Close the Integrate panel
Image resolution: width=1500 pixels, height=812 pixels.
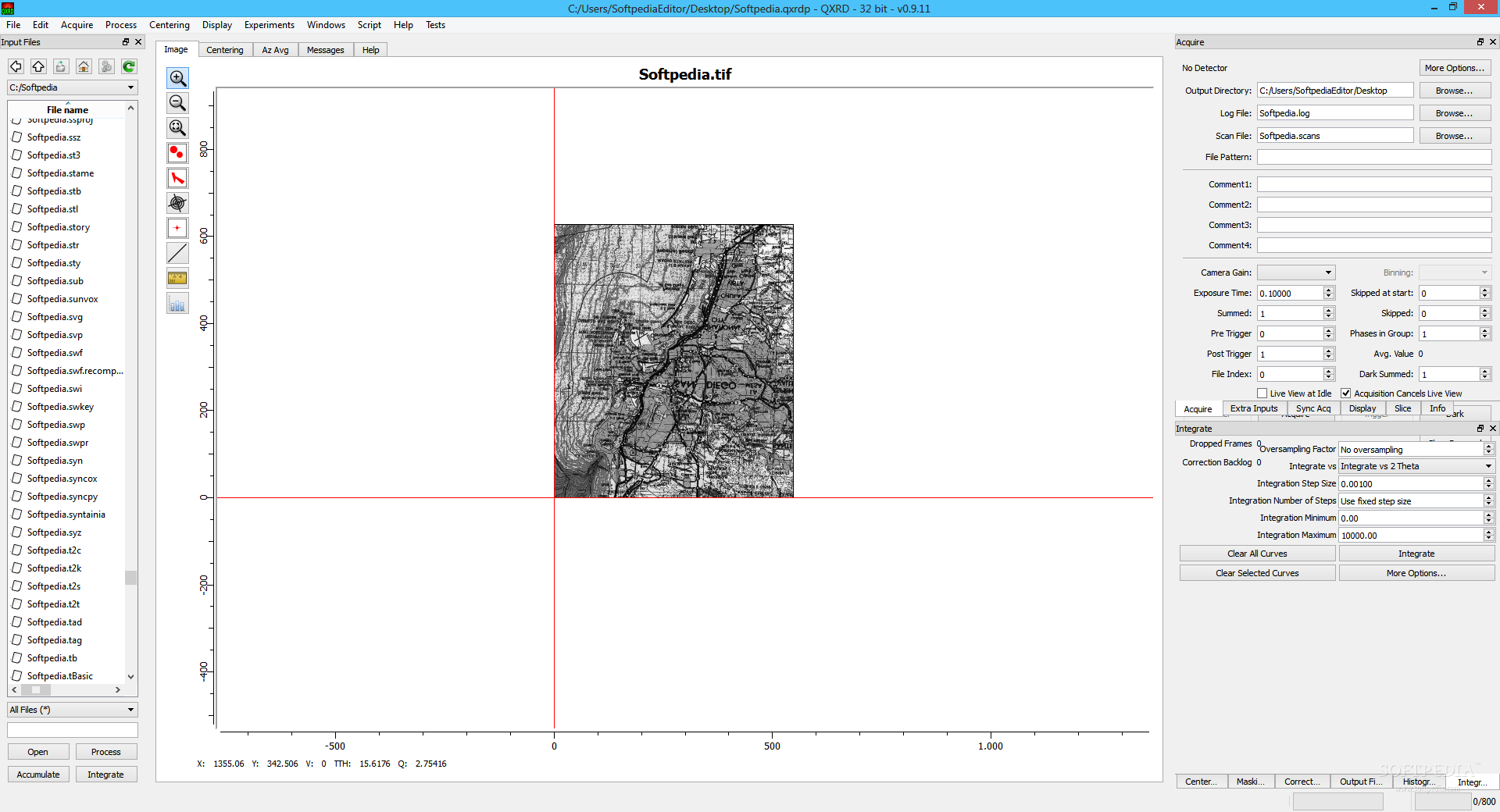pos(1492,429)
